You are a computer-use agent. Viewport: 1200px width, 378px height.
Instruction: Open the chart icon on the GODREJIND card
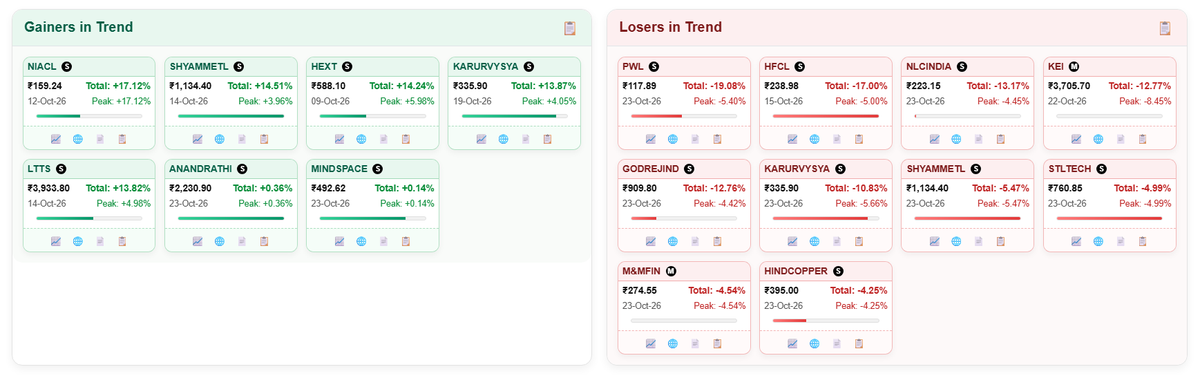tap(651, 241)
